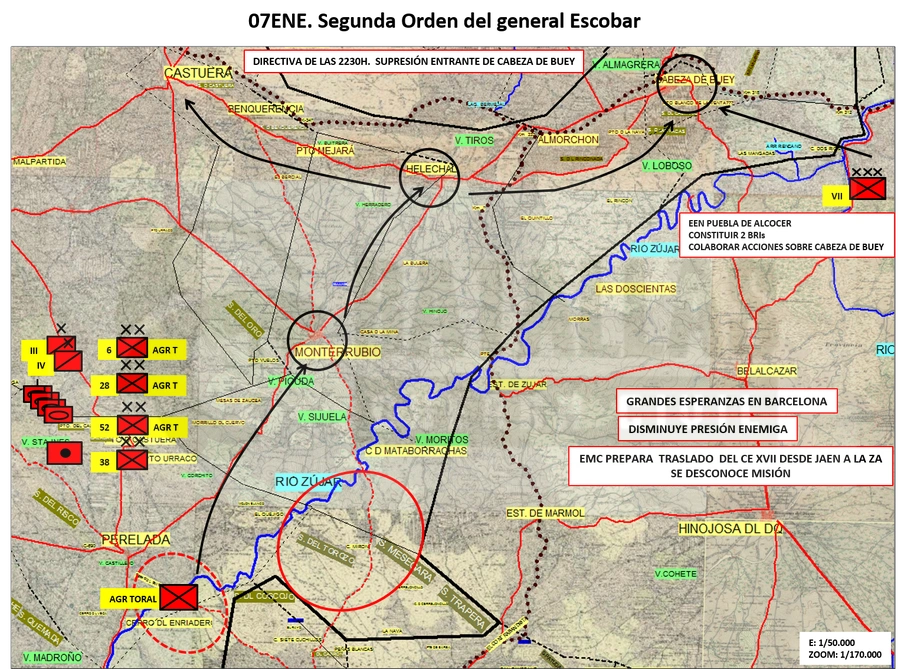Click the 6 AGR T division symbol
Image resolution: width=904 pixels, height=669 pixels.
pyautogui.click(x=132, y=348)
